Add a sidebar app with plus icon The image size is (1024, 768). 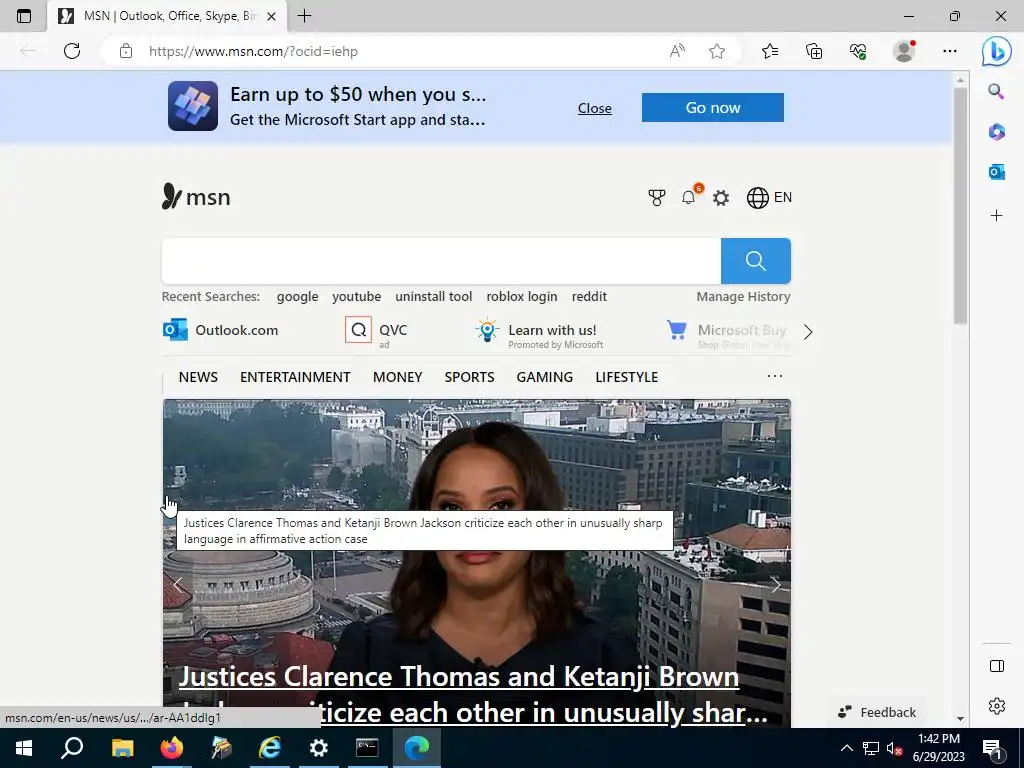[997, 216]
